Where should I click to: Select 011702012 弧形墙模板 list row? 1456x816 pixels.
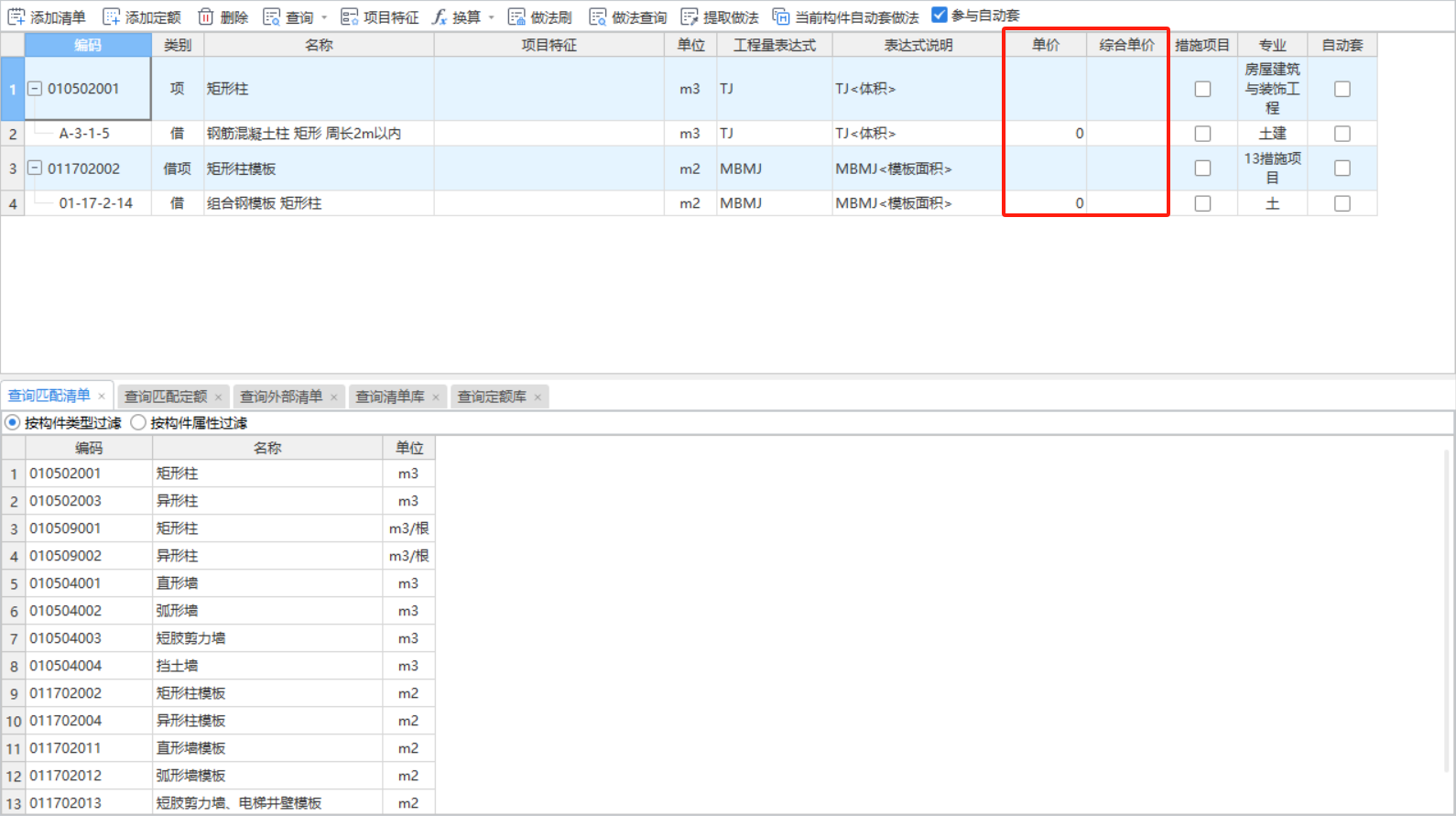coord(218,776)
